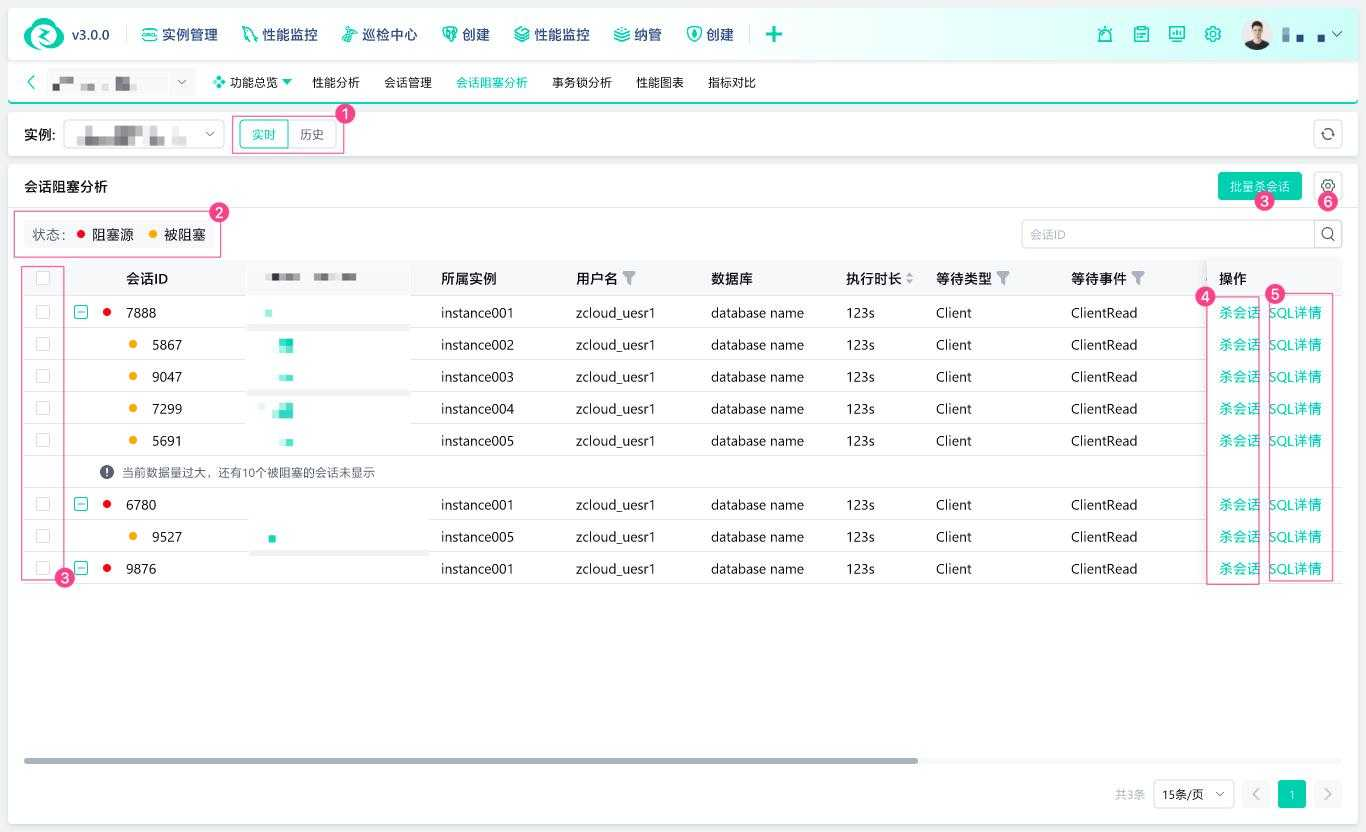
Task: Switch to the 会话管理 tab
Action: pos(408,82)
